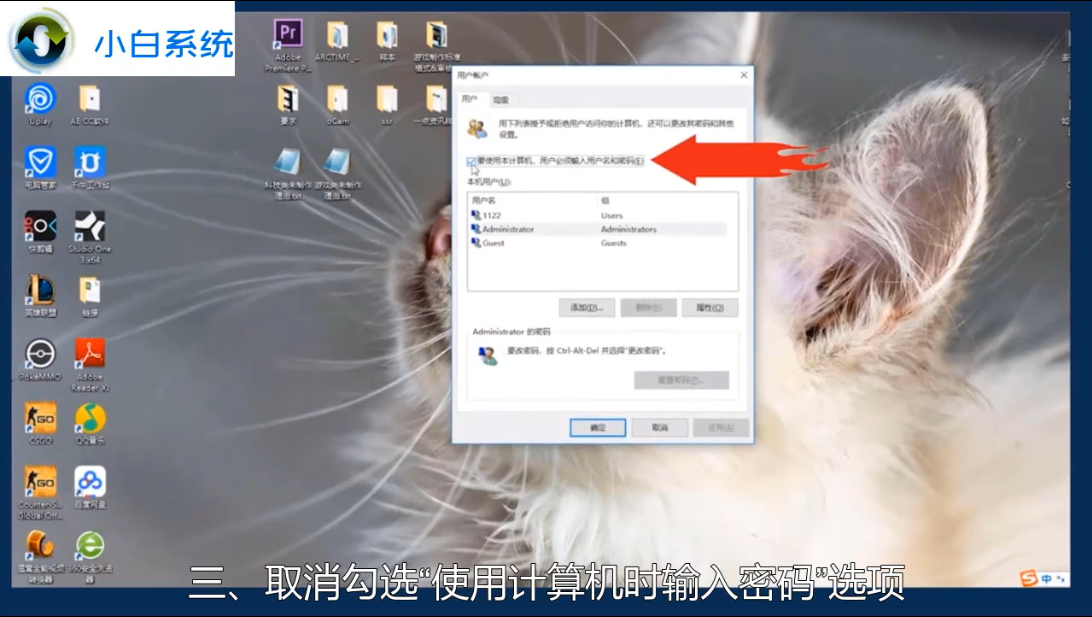Open the CSGO desktop shortcut
Screen dimensions: 1092x617
pyautogui.click(x=40, y=418)
